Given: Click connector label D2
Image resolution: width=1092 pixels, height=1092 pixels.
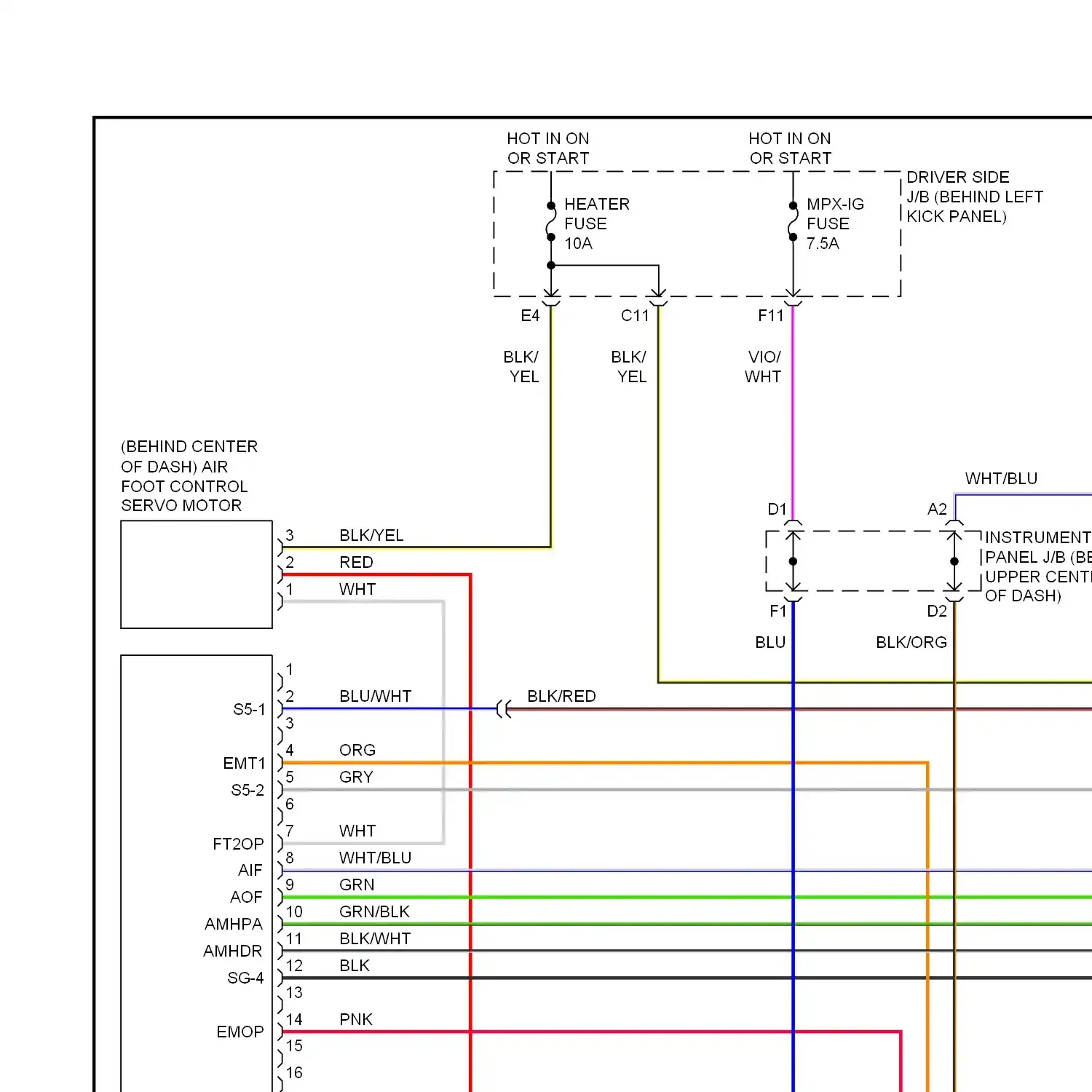Looking at the screenshot, I should pos(937,611).
